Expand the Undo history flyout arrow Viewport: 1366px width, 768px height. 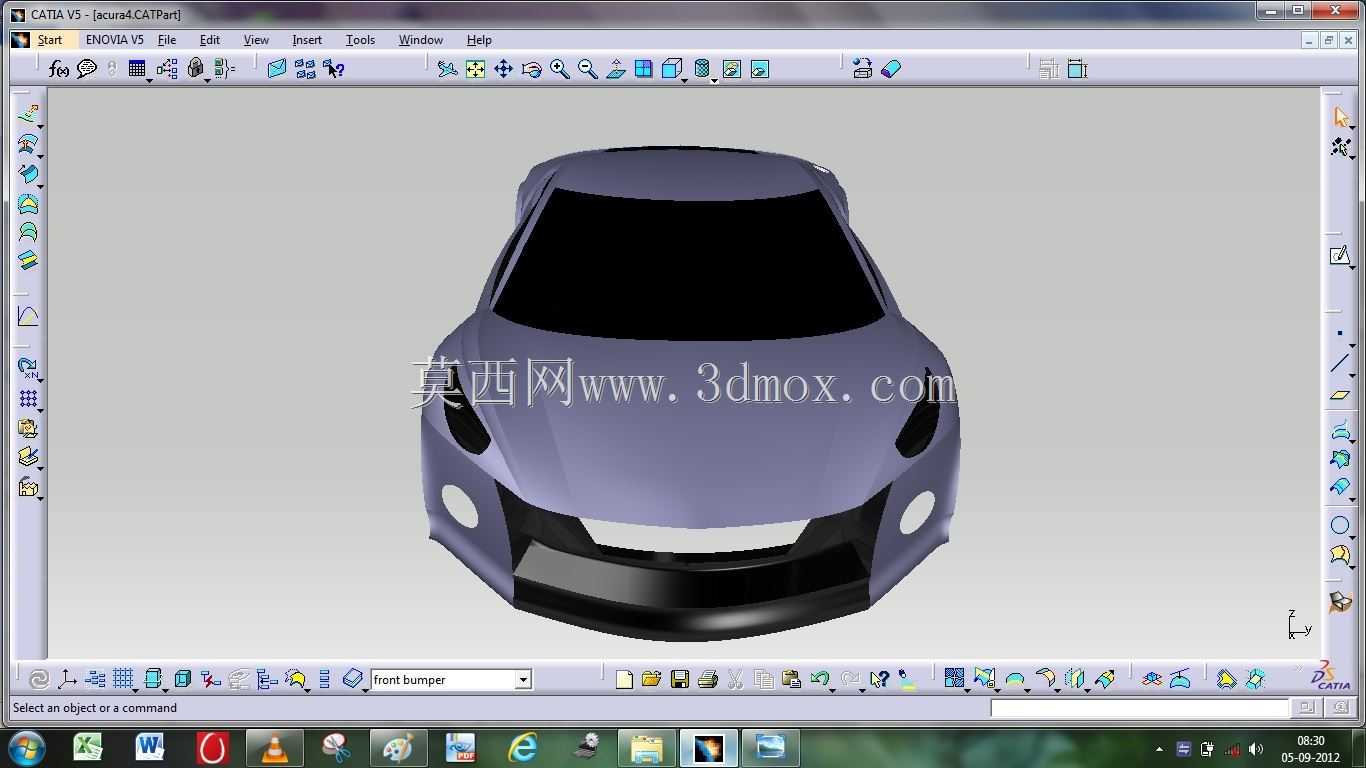click(832, 690)
